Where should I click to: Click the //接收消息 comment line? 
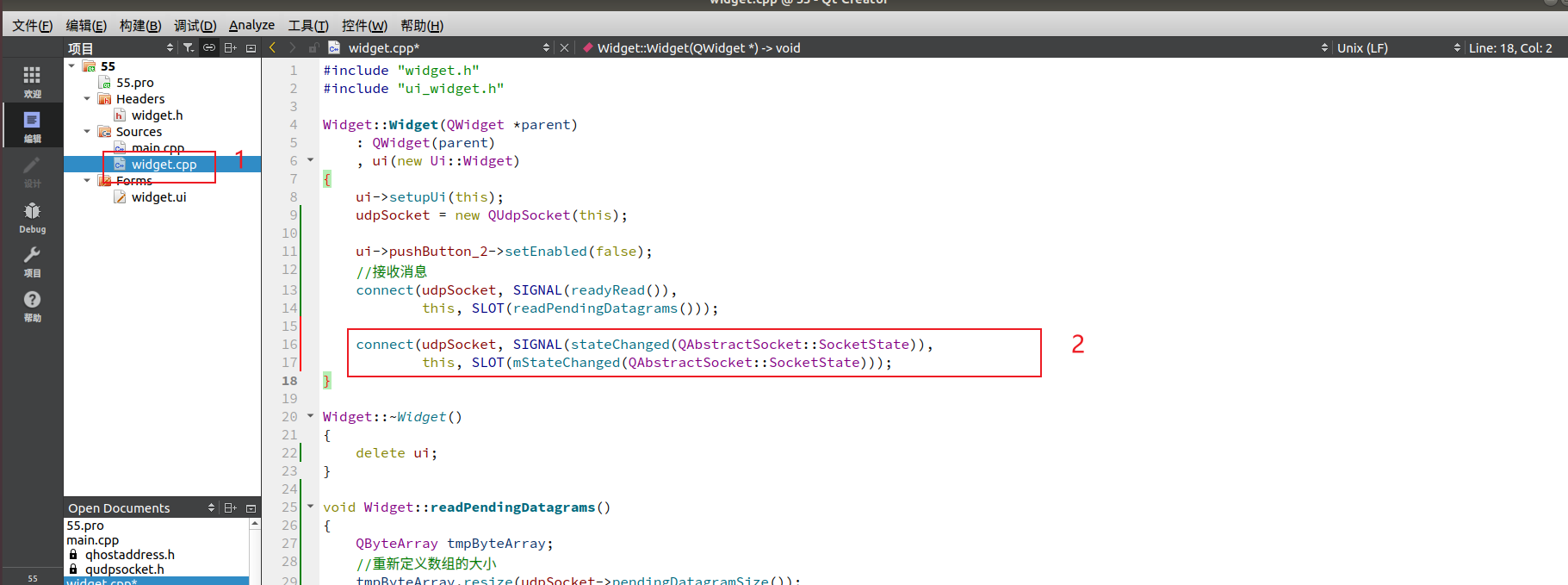point(391,271)
